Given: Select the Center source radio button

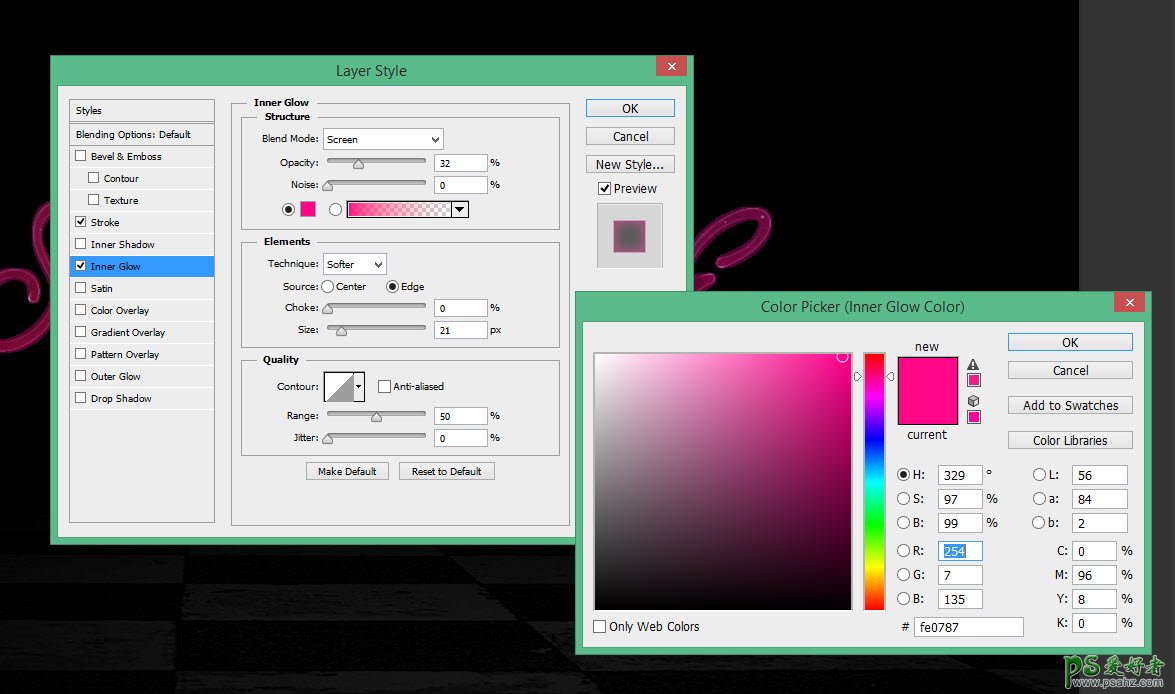Looking at the screenshot, I should click(x=327, y=286).
